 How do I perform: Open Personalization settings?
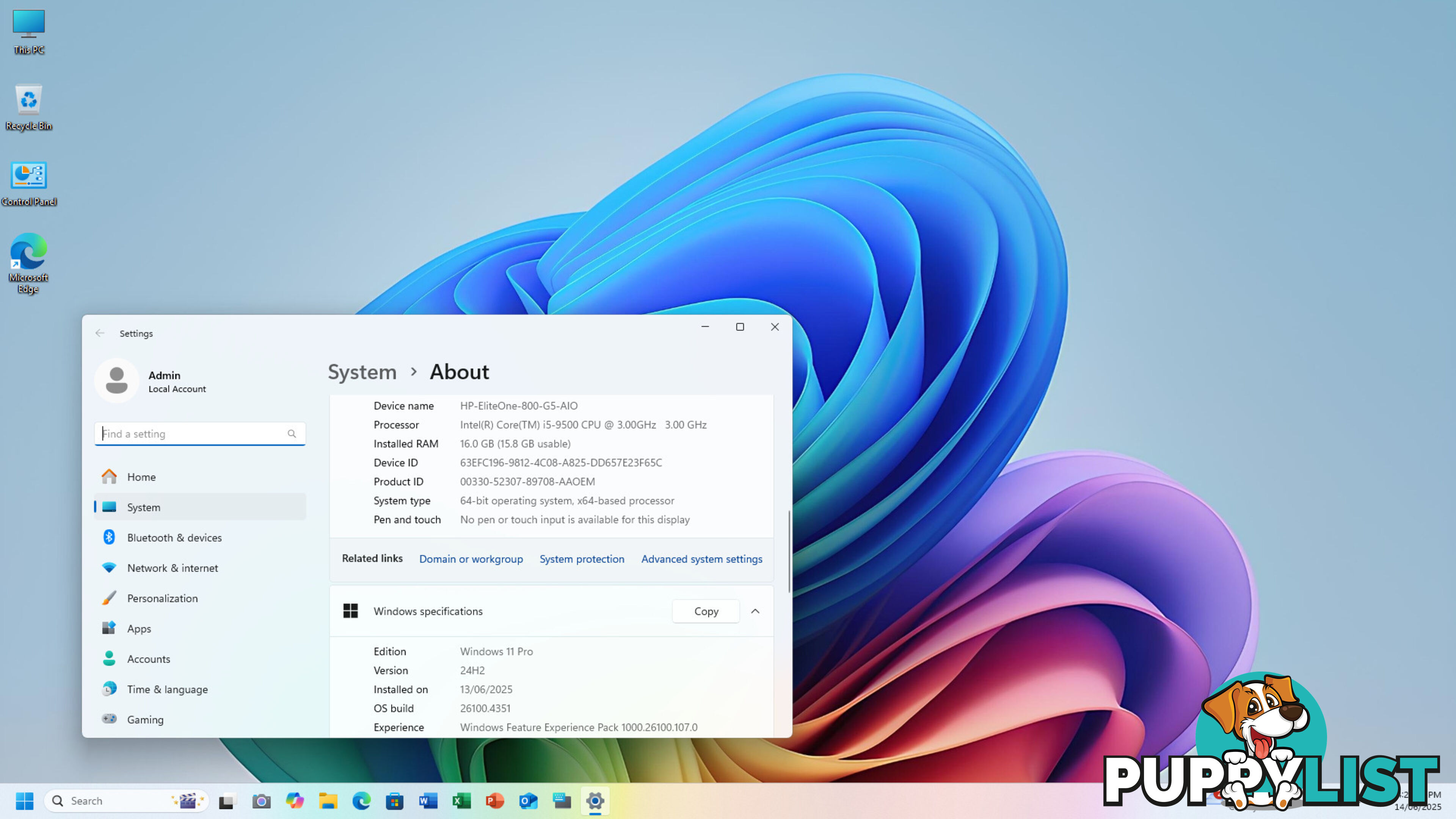(x=200, y=598)
